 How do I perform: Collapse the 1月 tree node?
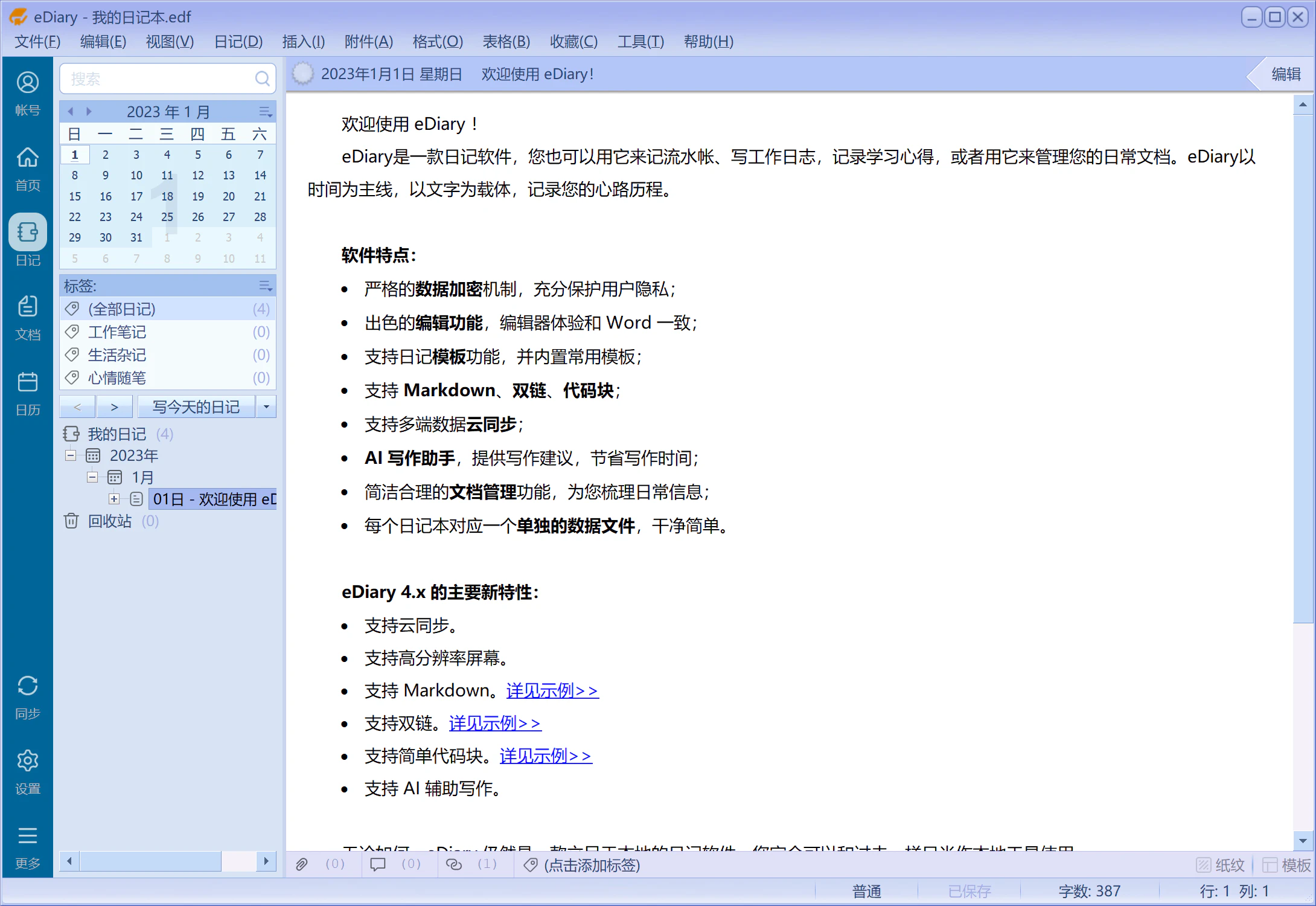[x=92, y=477]
